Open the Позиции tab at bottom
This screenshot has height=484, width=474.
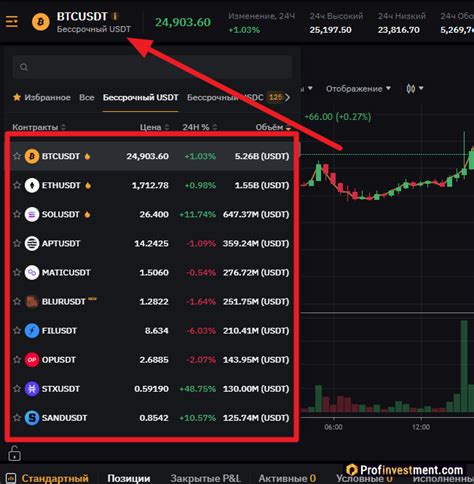click(129, 478)
